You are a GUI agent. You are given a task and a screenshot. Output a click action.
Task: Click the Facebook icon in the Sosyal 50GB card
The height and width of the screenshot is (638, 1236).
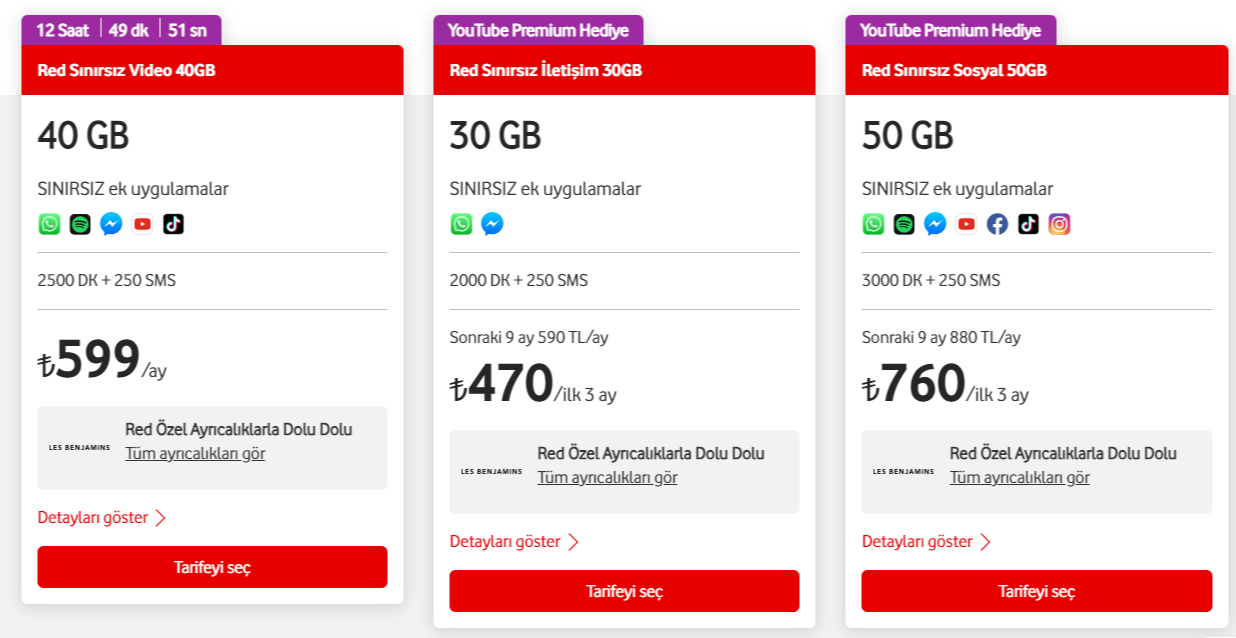997,224
